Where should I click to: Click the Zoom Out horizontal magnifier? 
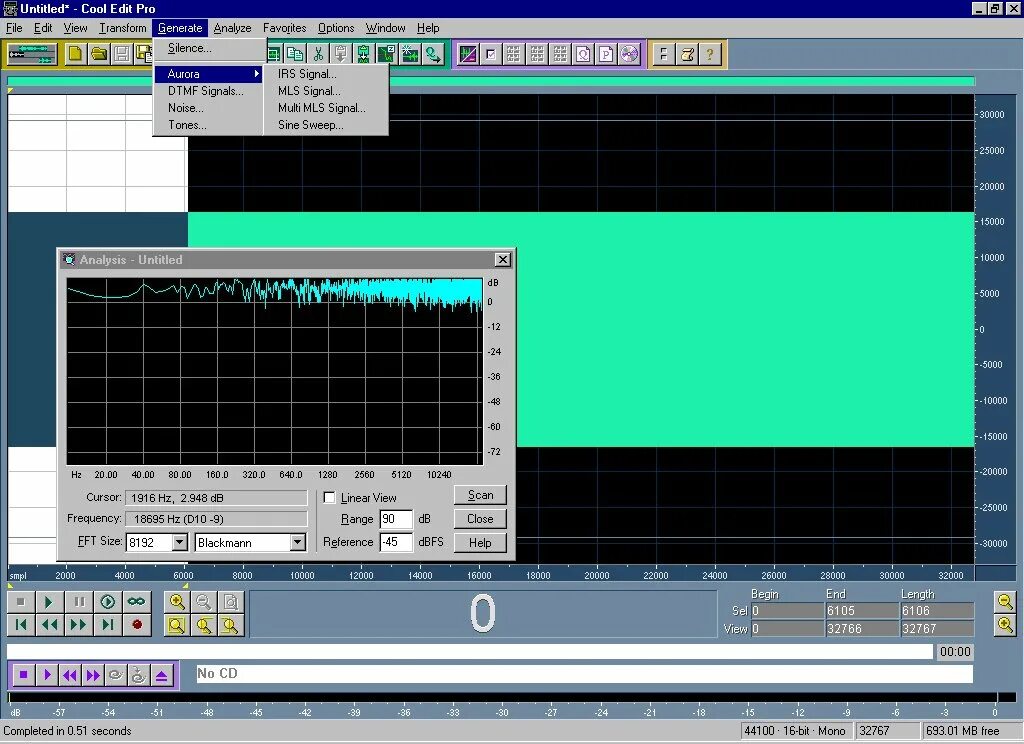tap(204, 602)
